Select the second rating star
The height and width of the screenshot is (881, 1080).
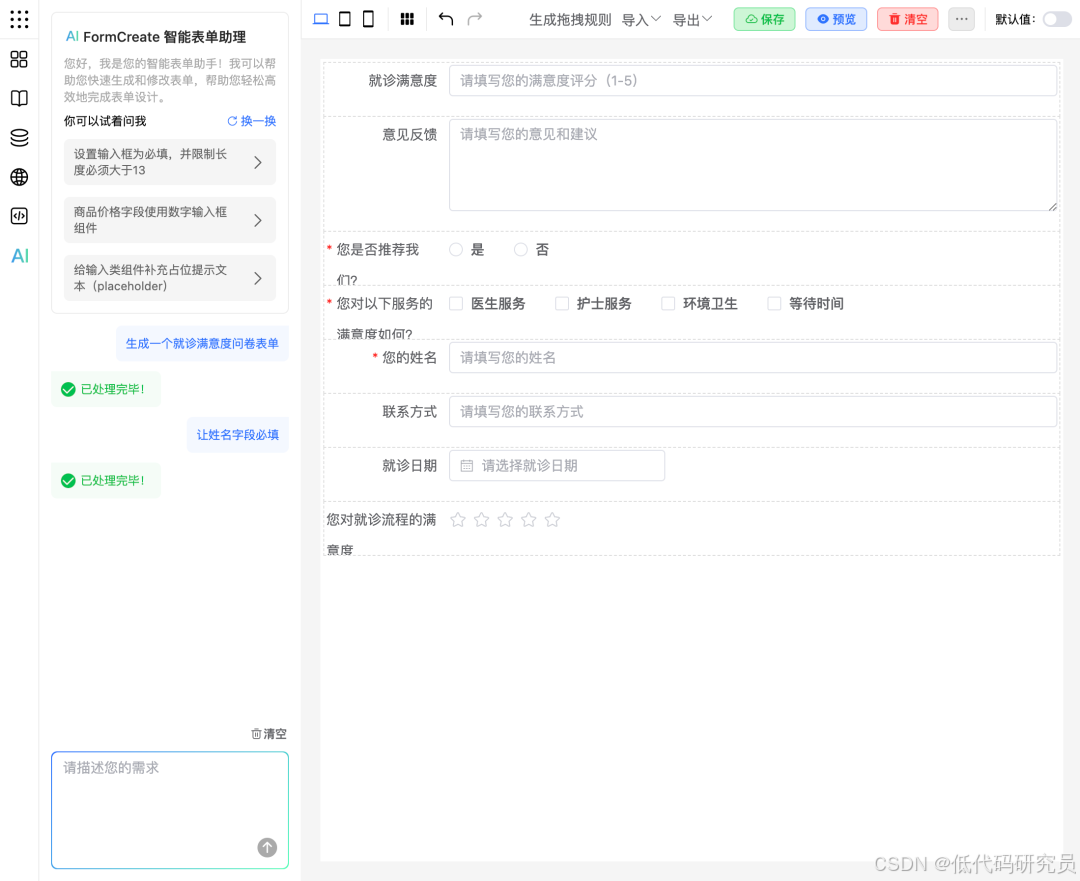481,520
